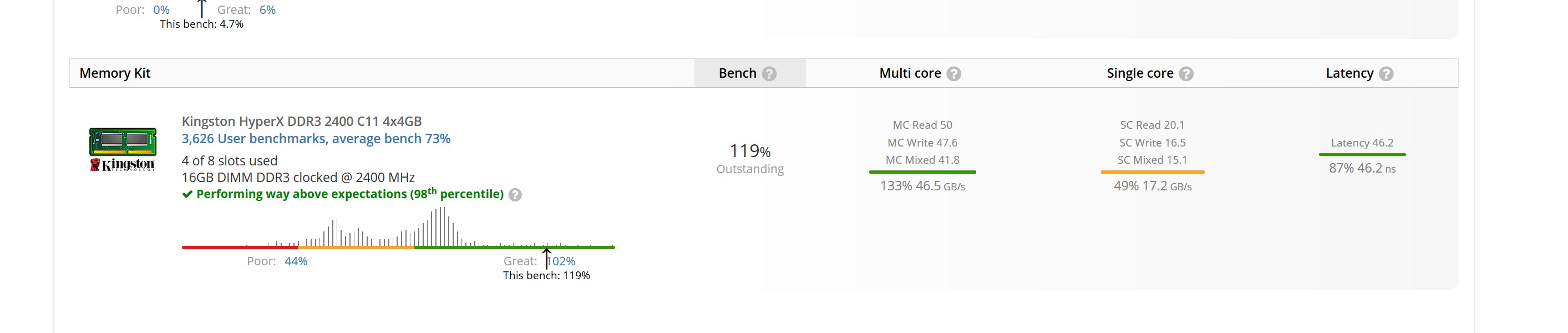Image resolution: width=1568 pixels, height=333 pixels.
Task: Open the 3,626 User benchmarks link
Action: click(315, 139)
